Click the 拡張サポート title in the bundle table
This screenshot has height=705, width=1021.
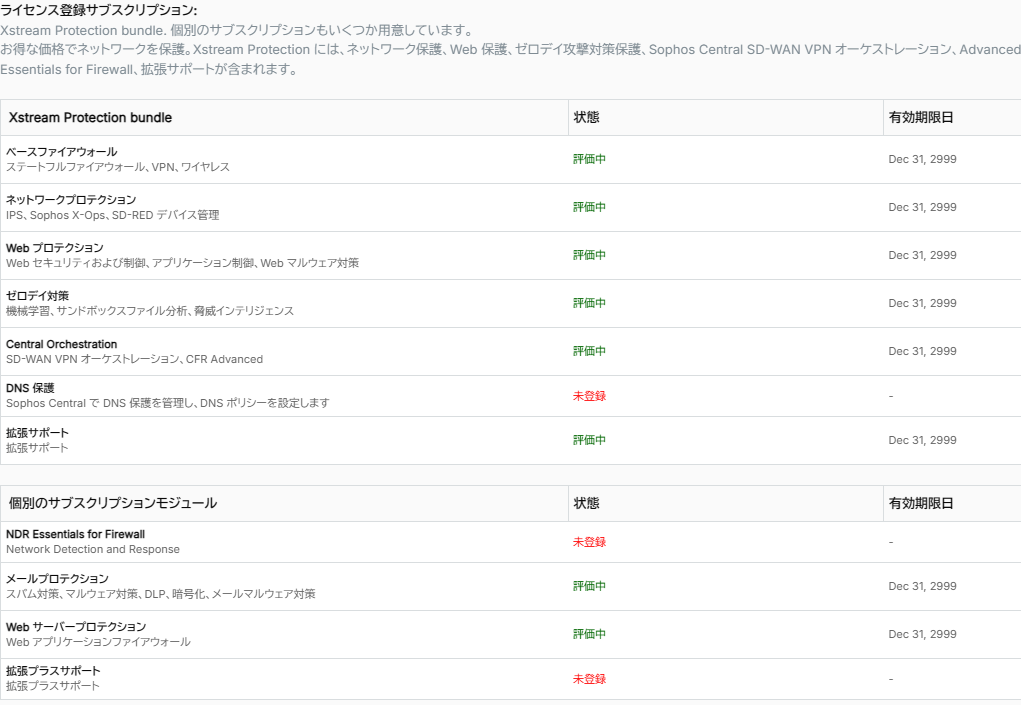tap(37, 433)
